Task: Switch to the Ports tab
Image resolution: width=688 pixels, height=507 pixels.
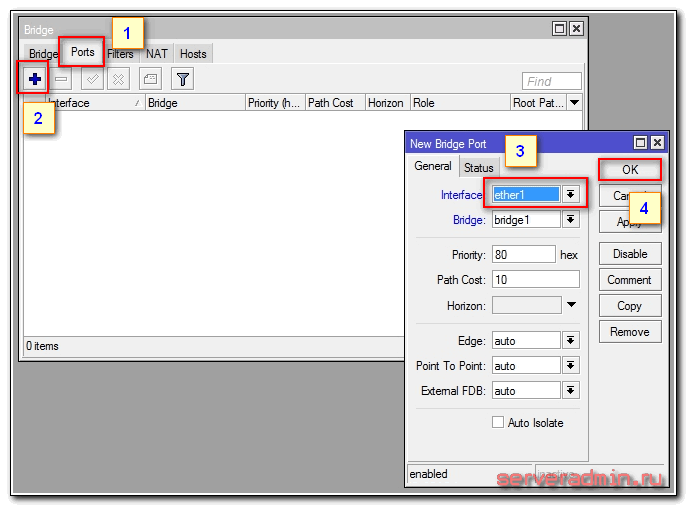Action: [82, 53]
